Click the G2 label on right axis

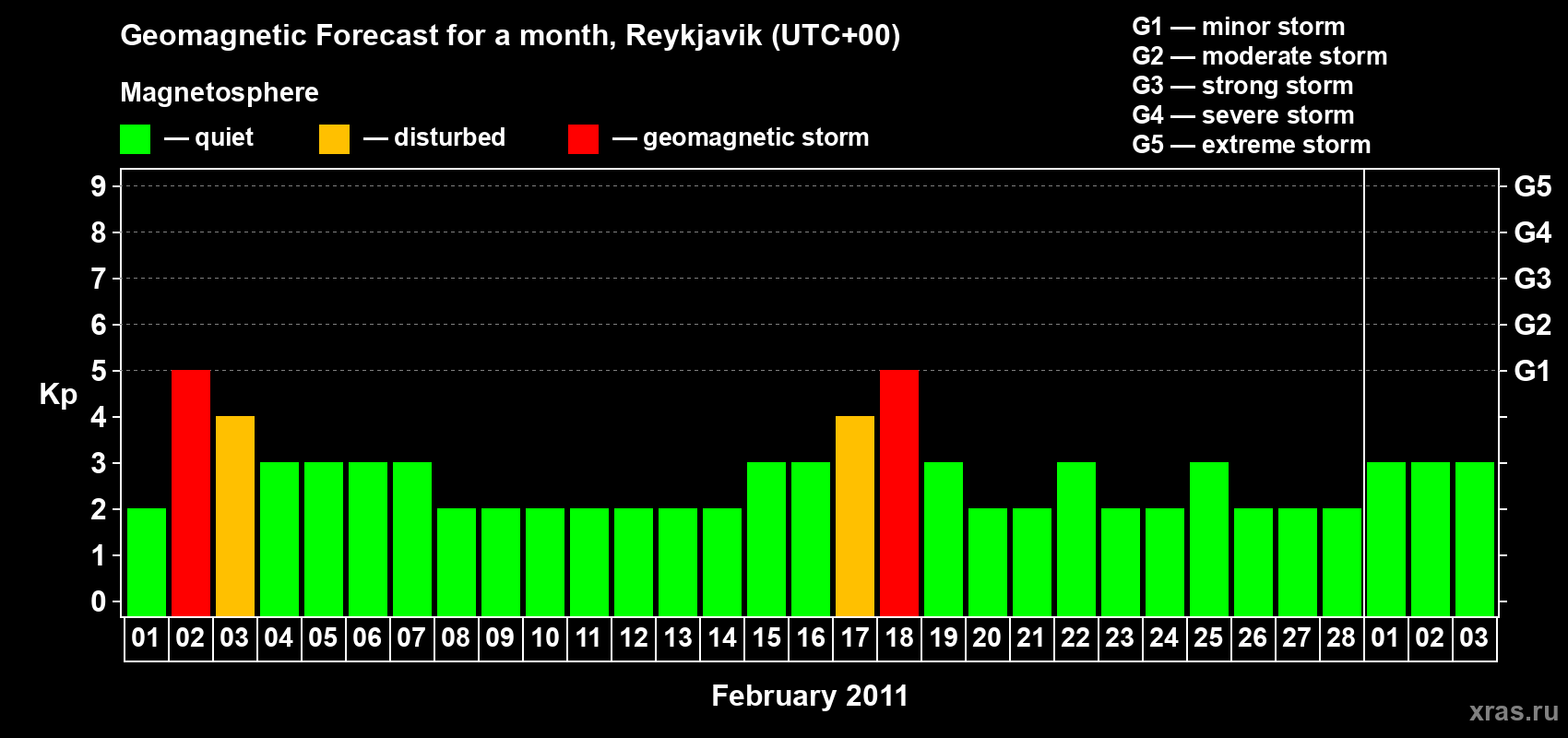pos(1533,325)
